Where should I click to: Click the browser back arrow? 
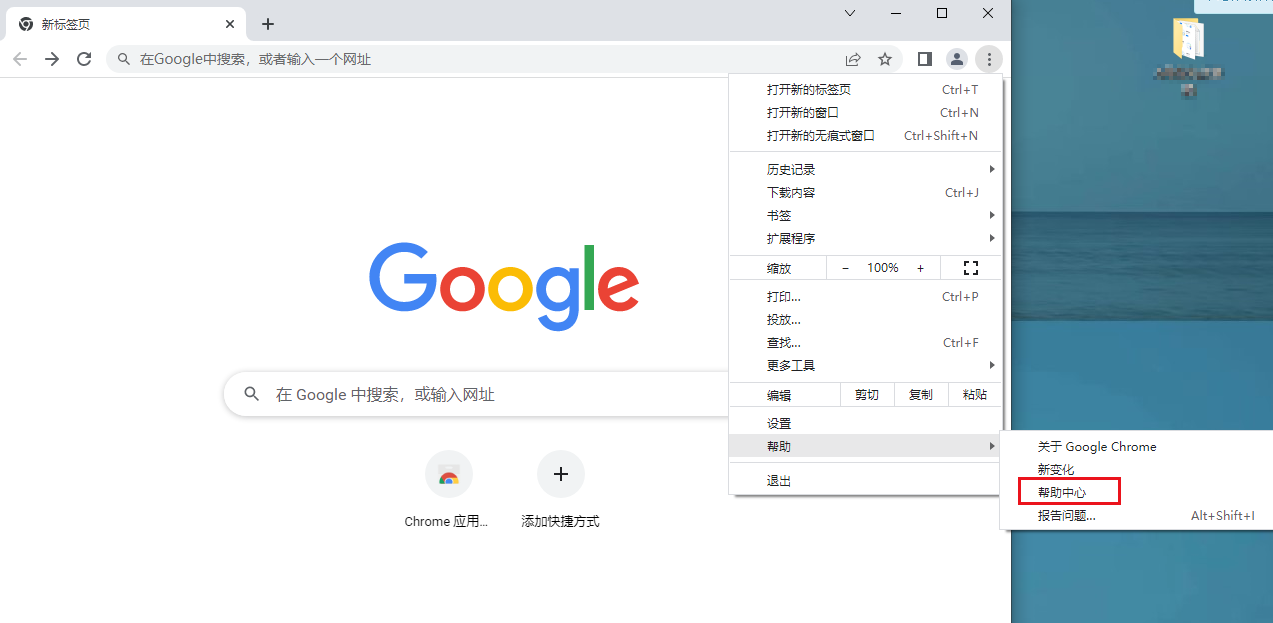[20, 59]
